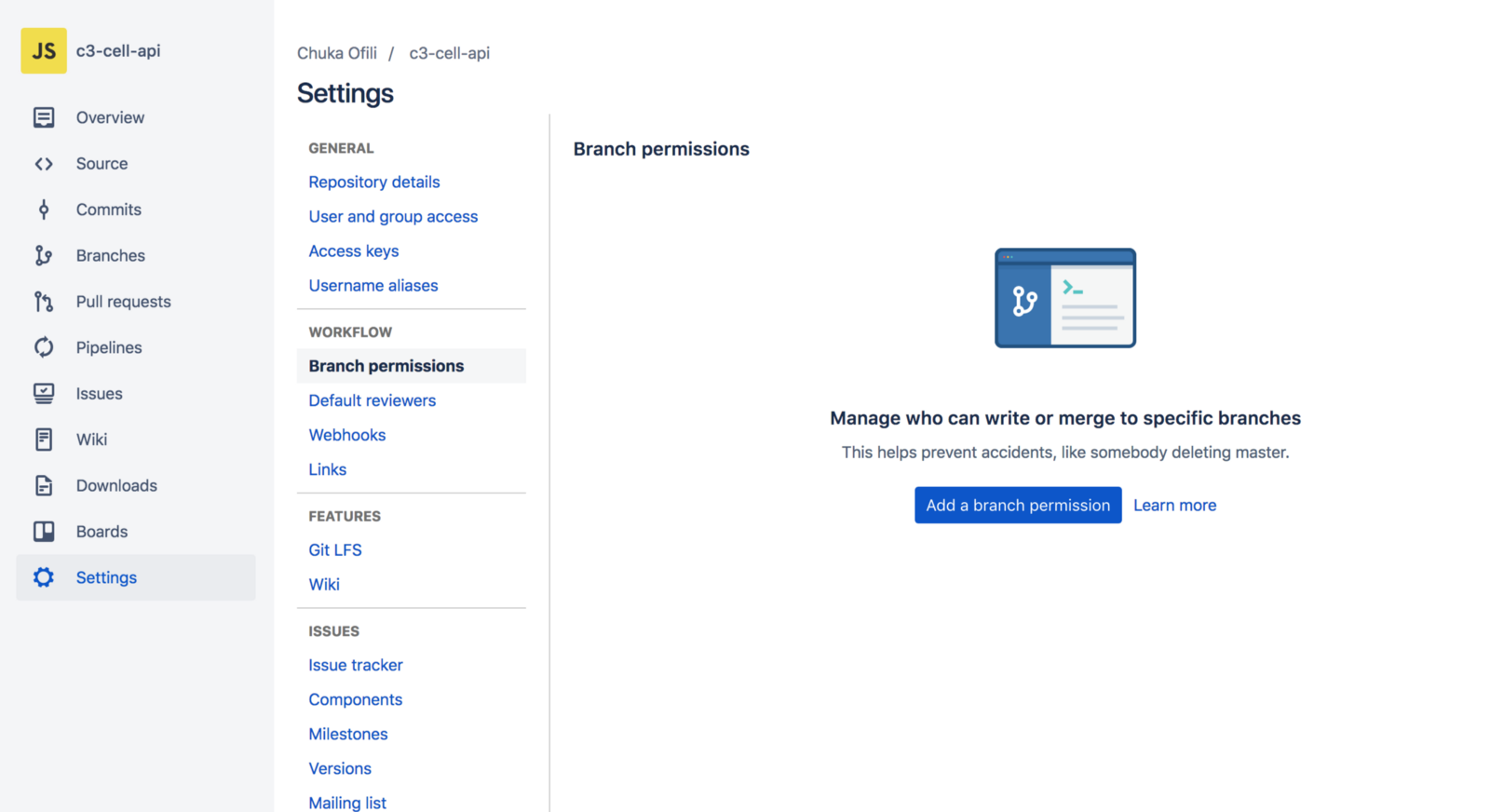Open Overview in the left sidebar
Image resolution: width=1490 pixels, height=812 pixels.
pyautogui.click(x=110, y=117)
